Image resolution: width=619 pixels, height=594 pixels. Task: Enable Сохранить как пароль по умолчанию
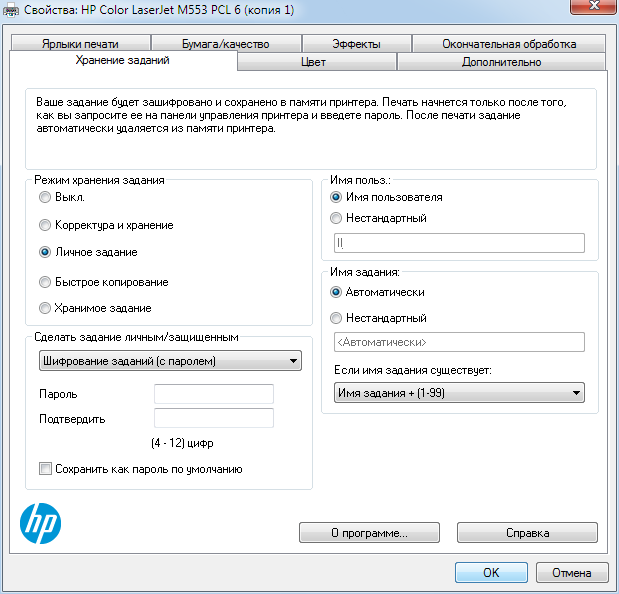click(45, 468)
